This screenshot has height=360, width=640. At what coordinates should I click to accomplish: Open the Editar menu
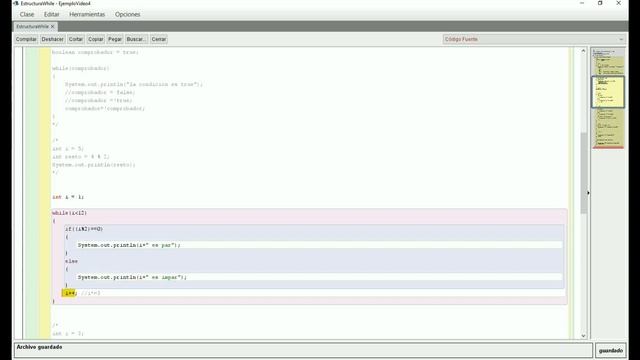[51, 14]
